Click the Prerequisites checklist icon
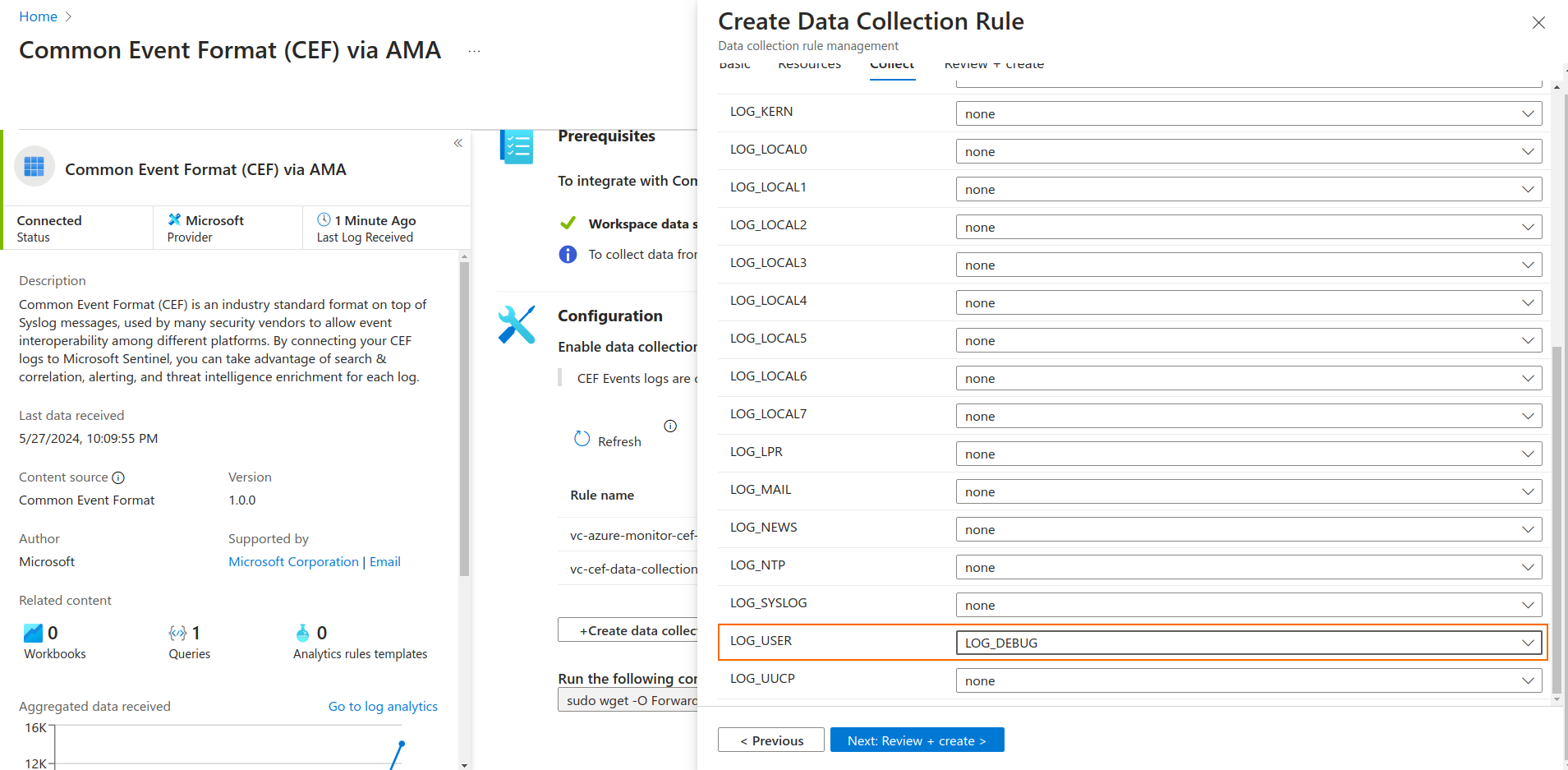The image size is (1568, 770). (x=517, y=146)
